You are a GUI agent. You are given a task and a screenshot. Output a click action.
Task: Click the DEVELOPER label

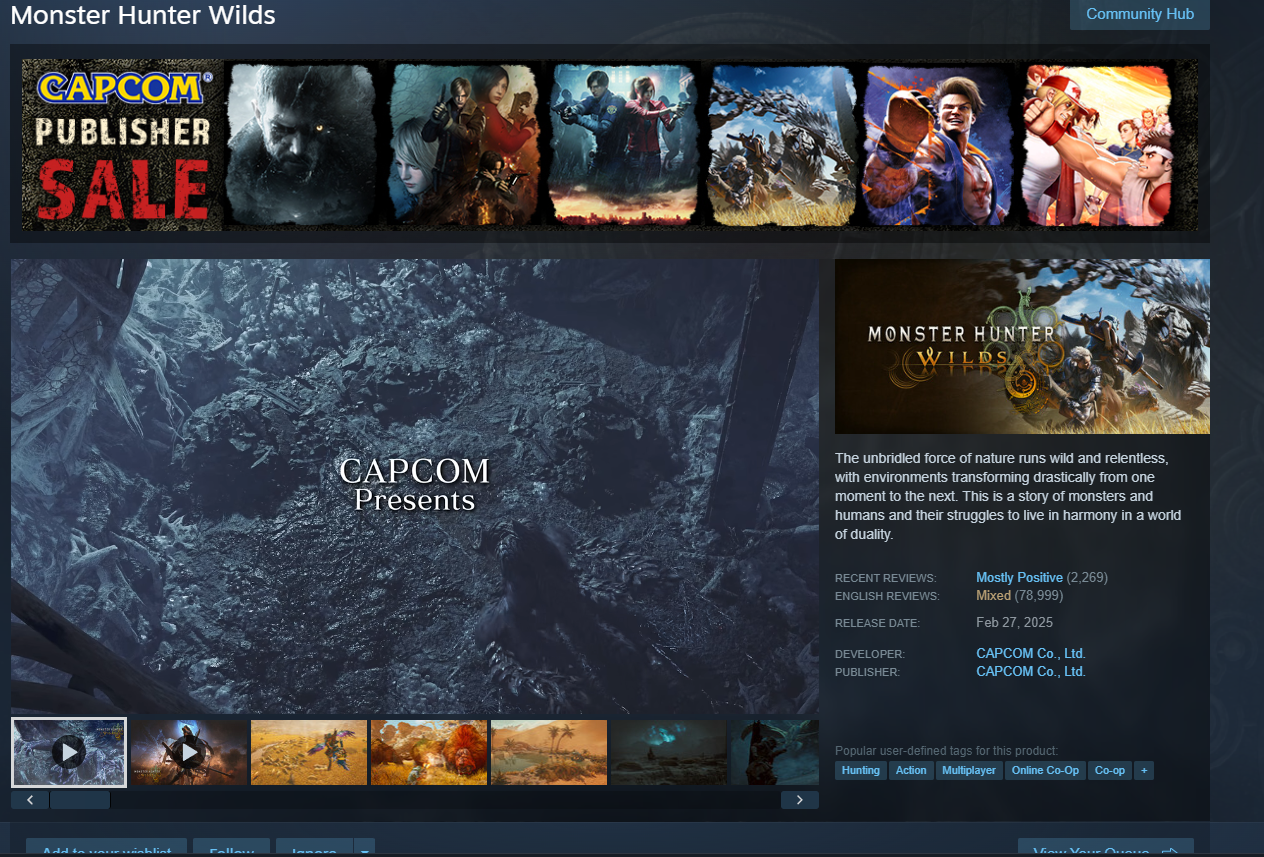tap(869, 655)
